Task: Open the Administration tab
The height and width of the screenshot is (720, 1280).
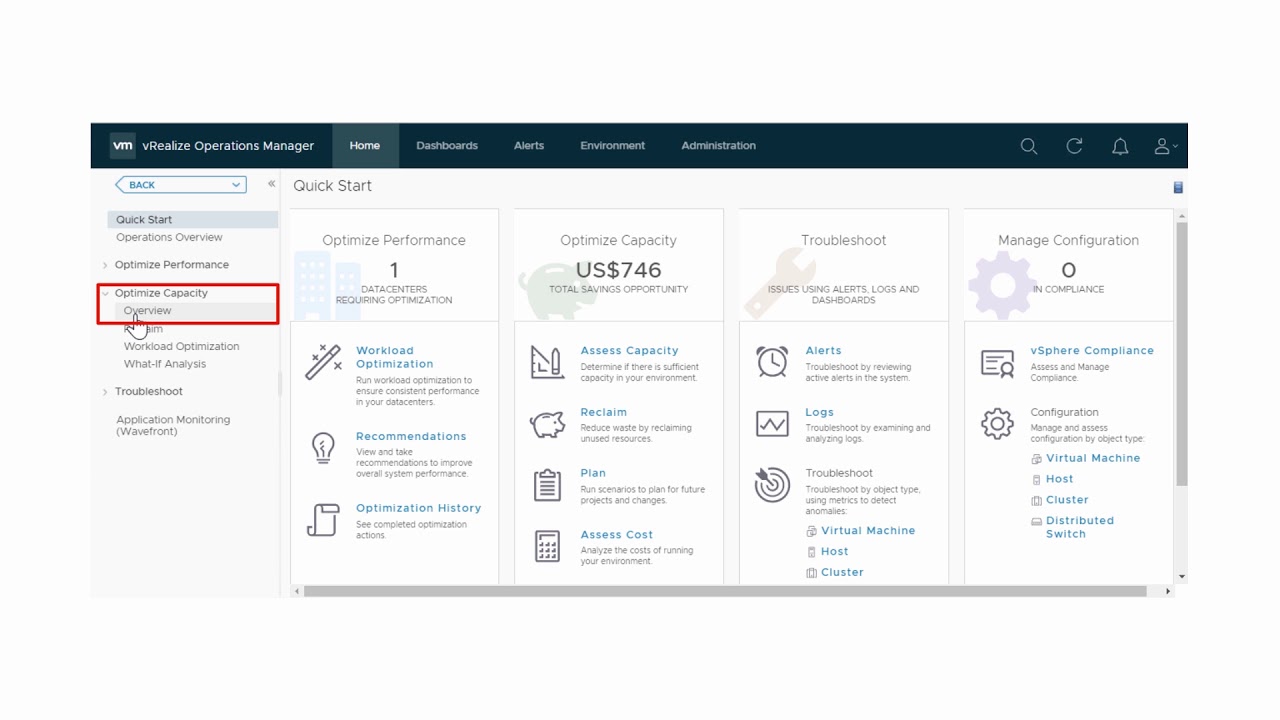Action: [x=718, y=146]
